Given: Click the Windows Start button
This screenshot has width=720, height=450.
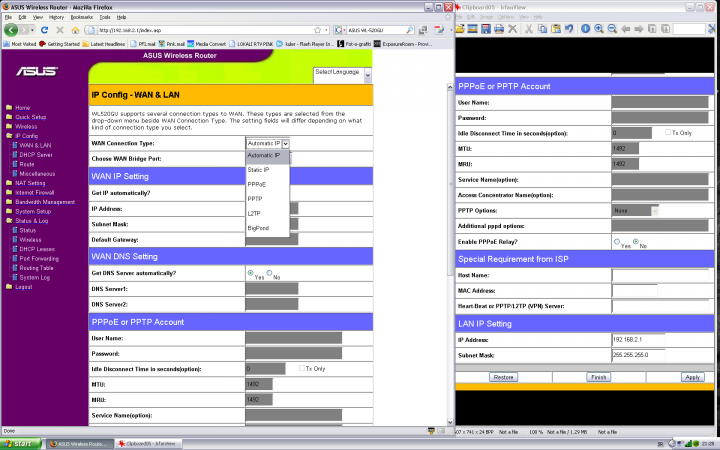Looking at the screenshot, I should (20, 444).
